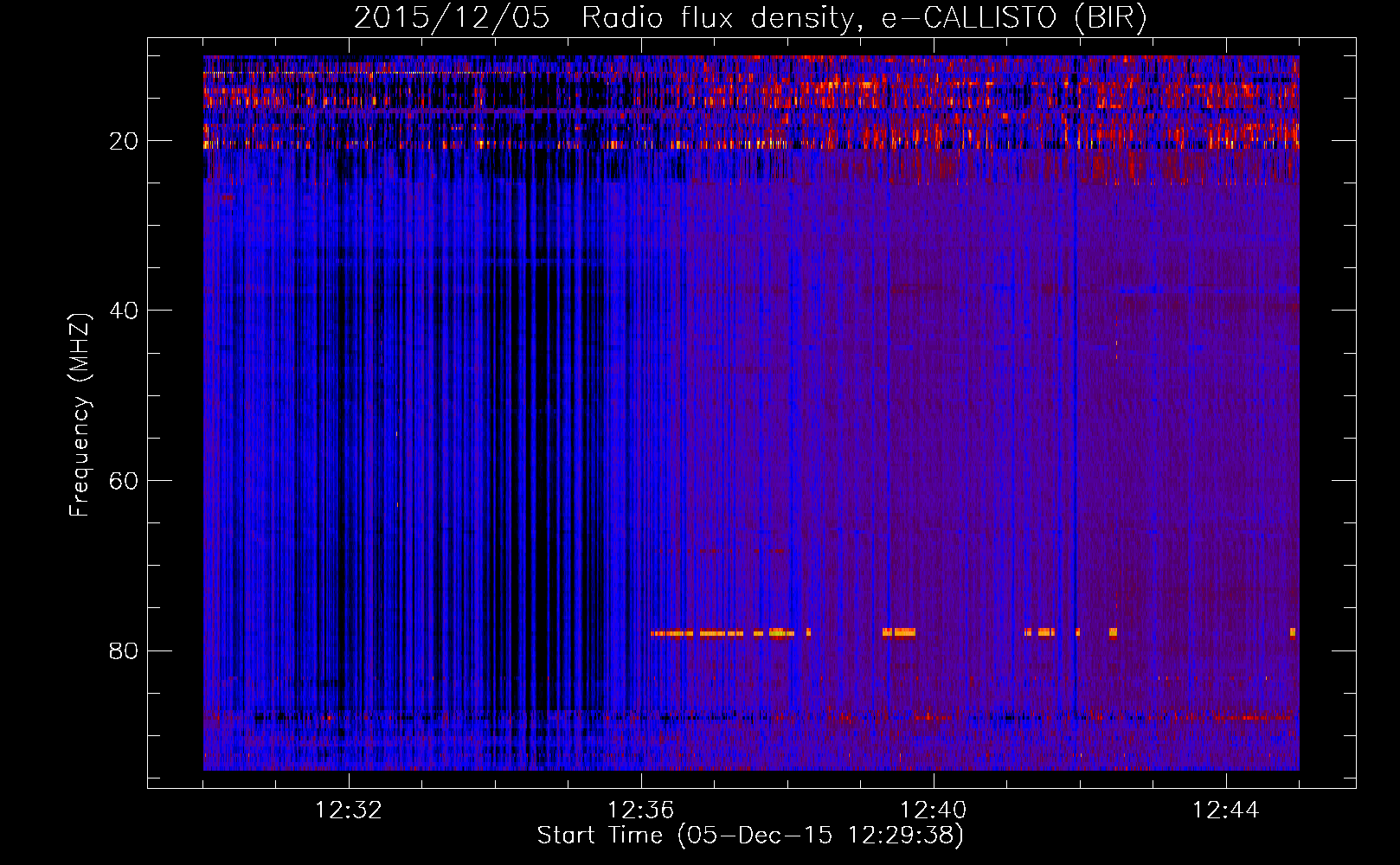
Task: Select the 12:36 time tick label
Action: [x=641, y=811]
